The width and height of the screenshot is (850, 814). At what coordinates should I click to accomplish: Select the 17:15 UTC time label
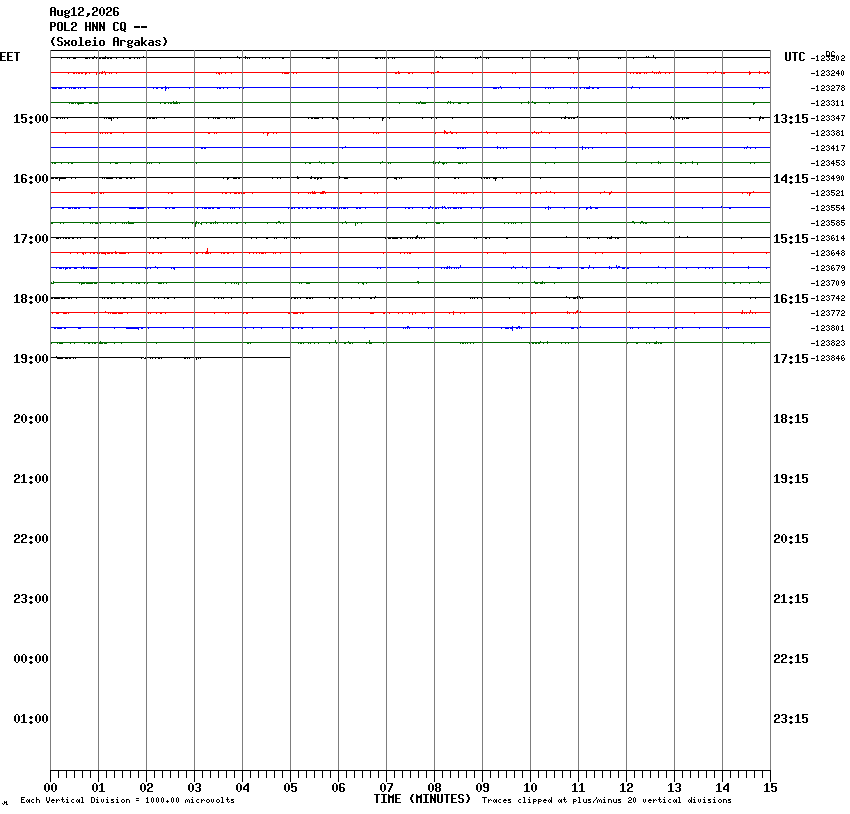coord(790,359)
